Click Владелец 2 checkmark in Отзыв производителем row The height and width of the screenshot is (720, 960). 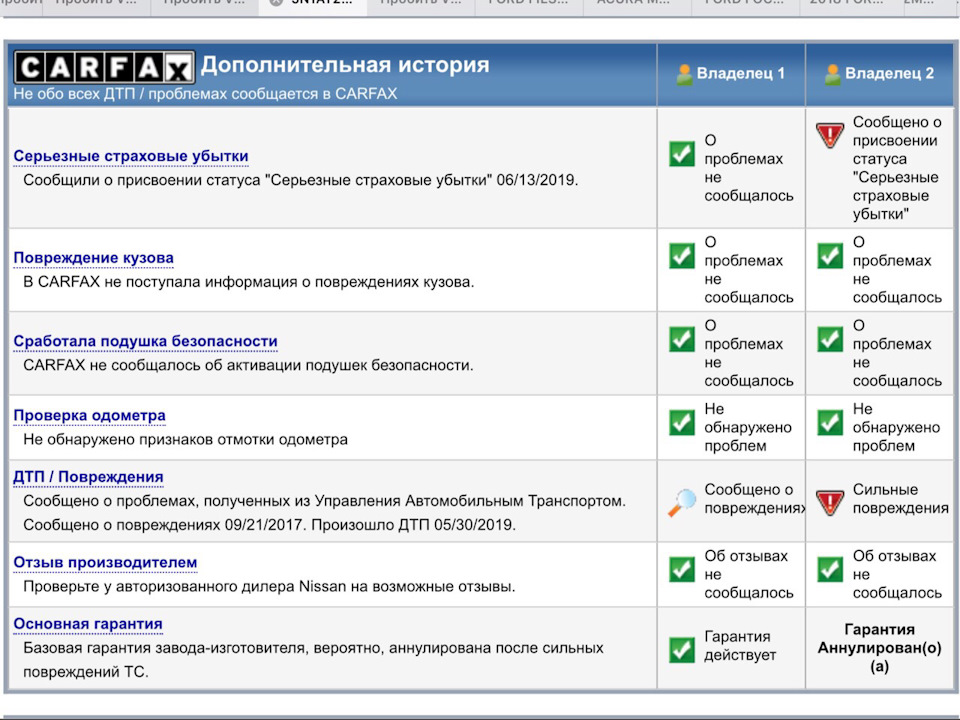pyautogui.click(x=830, y=569)
